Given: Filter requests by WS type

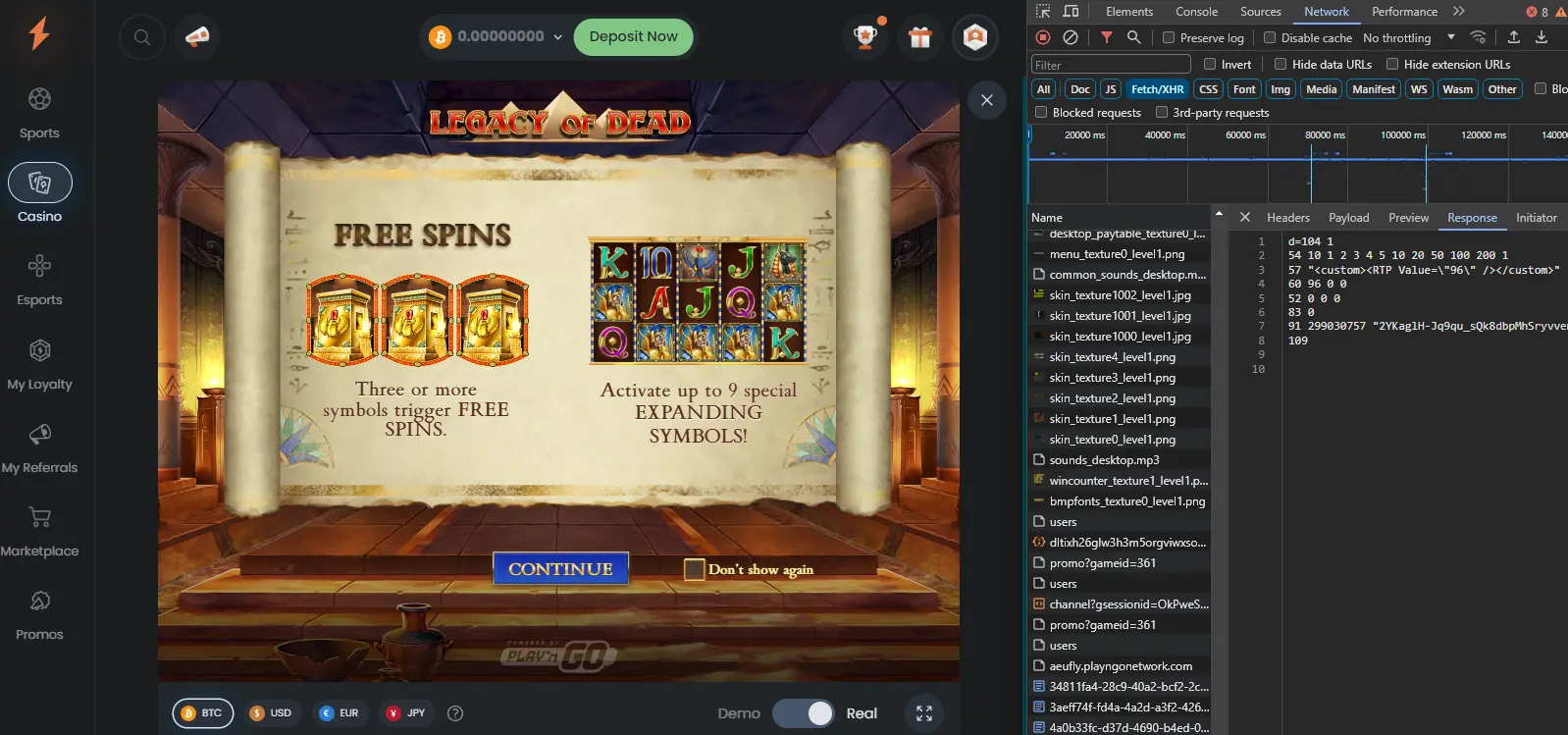Looking at the screenshot, I should point(1419,89).
